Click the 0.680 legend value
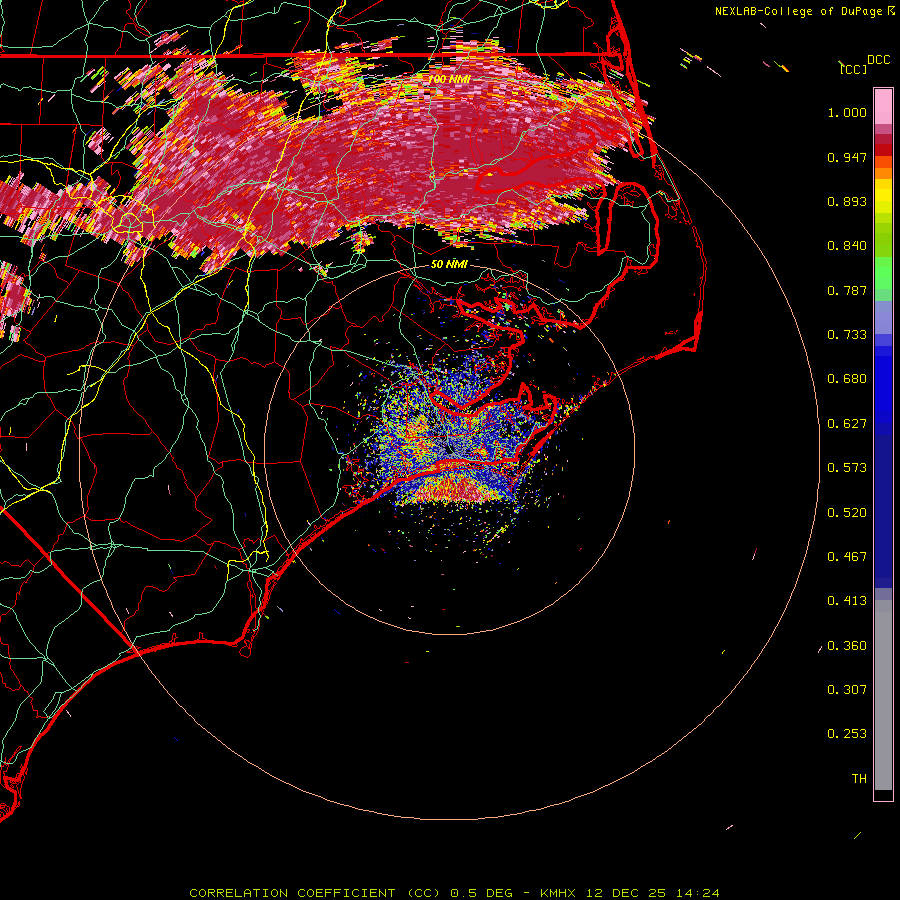The image size is (900, 900). (x=847, y=379)
